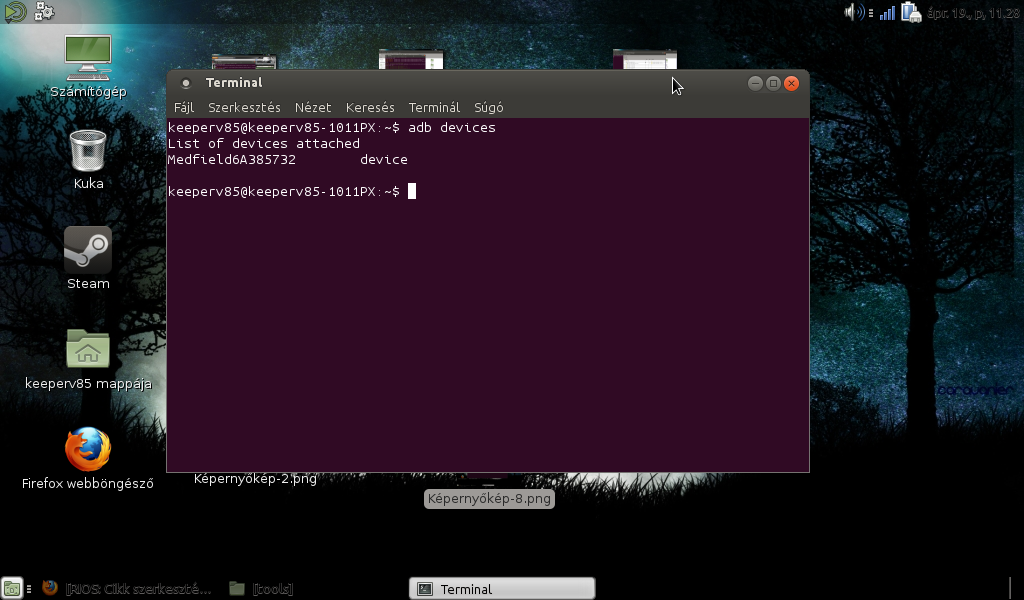Select right screenshot thumbnail behind the Terminal
1024x600 pixels.
645,60
